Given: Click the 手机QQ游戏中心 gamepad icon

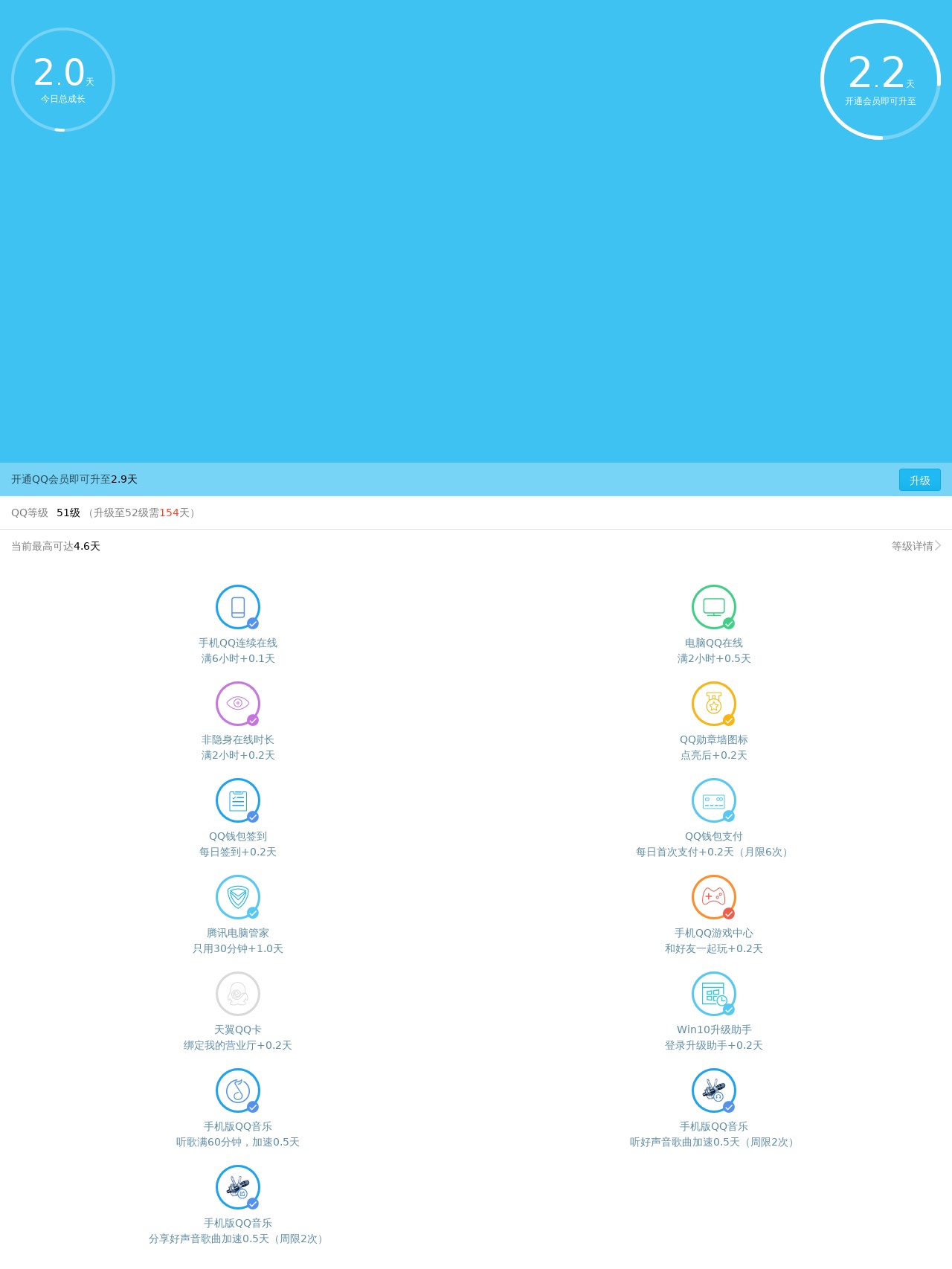Looking at the screenshot, I should [x=714, y=897].
